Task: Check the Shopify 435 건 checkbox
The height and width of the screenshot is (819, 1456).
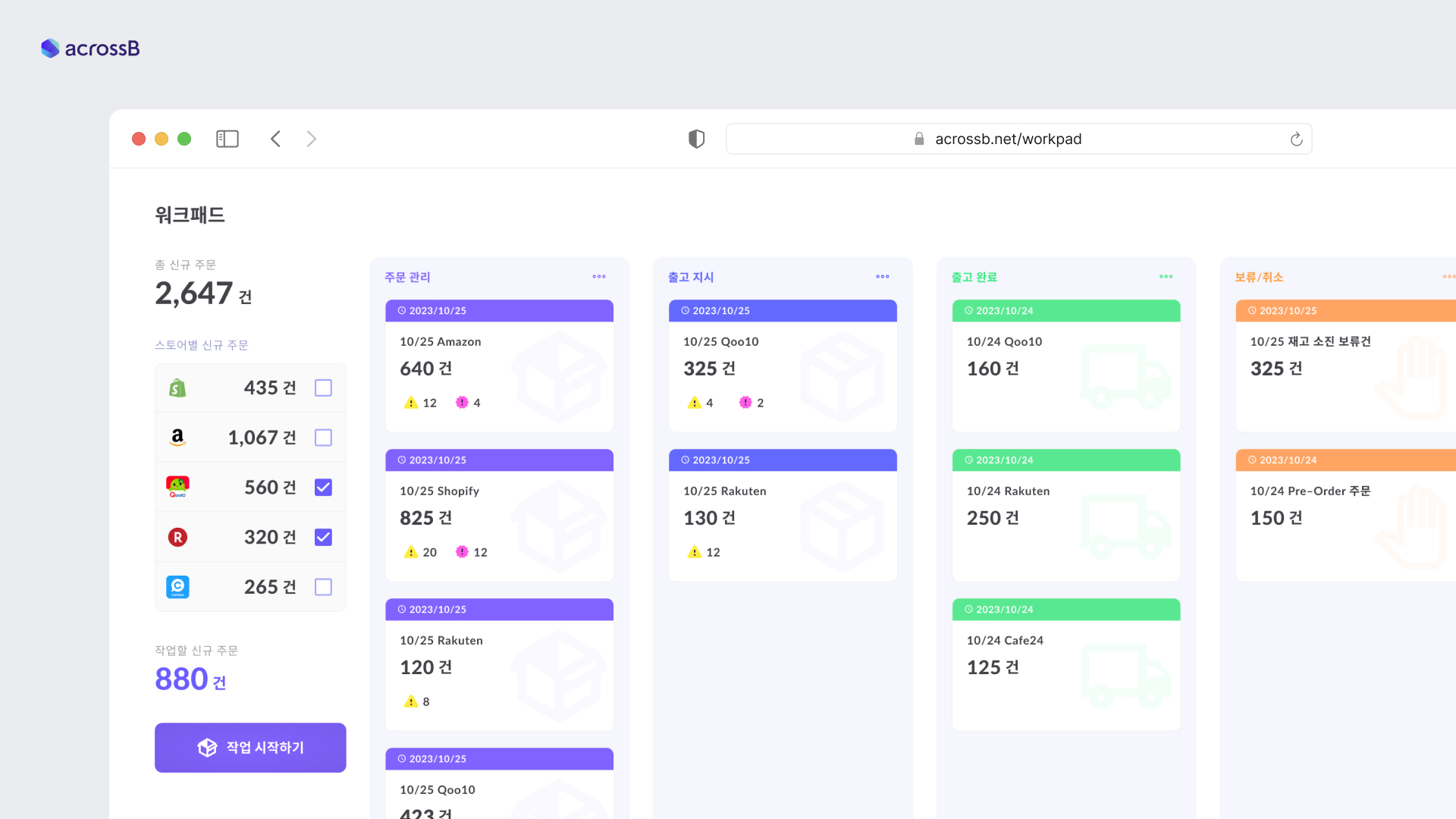Action: [x=323, y=388]
